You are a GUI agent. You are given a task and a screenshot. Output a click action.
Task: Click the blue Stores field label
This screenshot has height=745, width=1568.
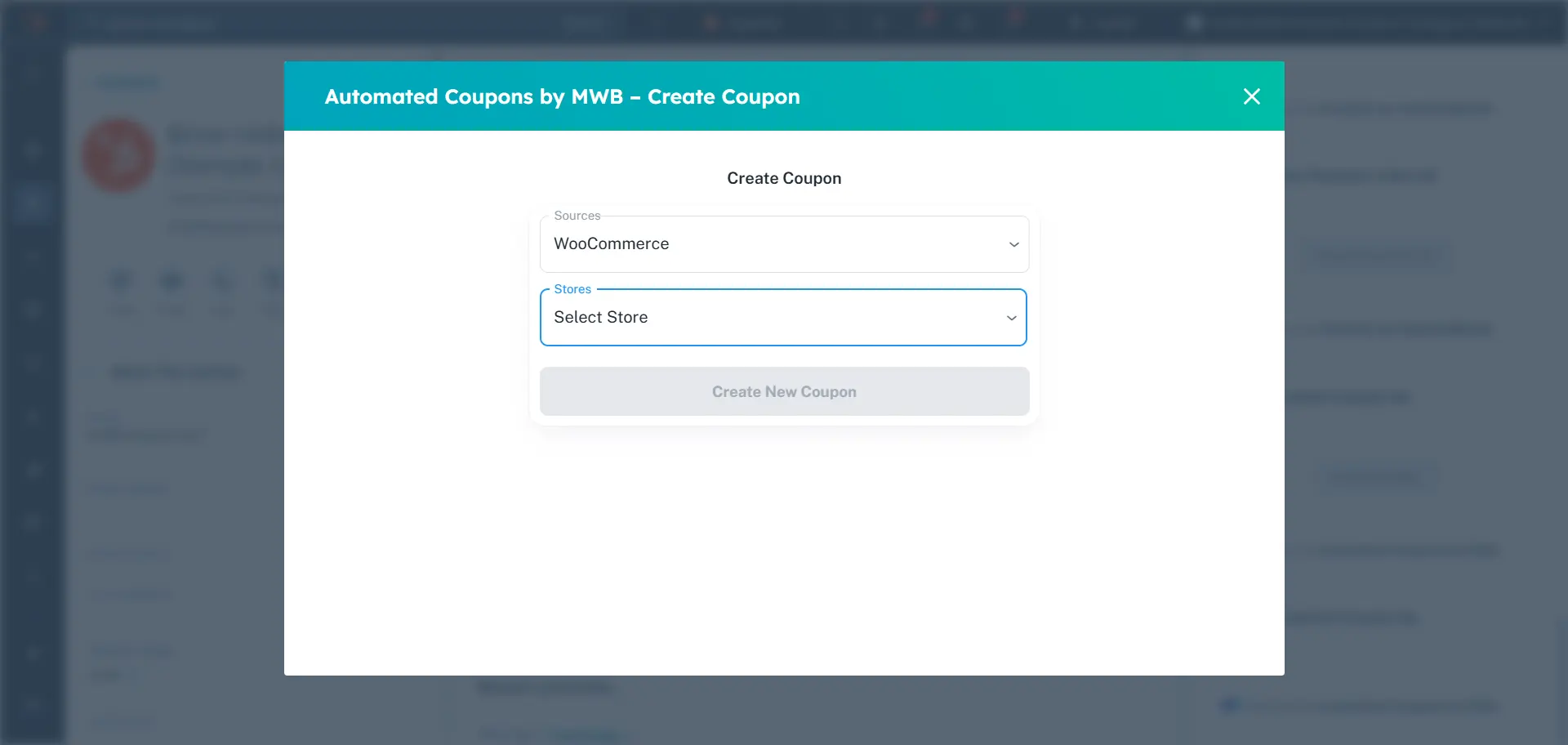572,289
